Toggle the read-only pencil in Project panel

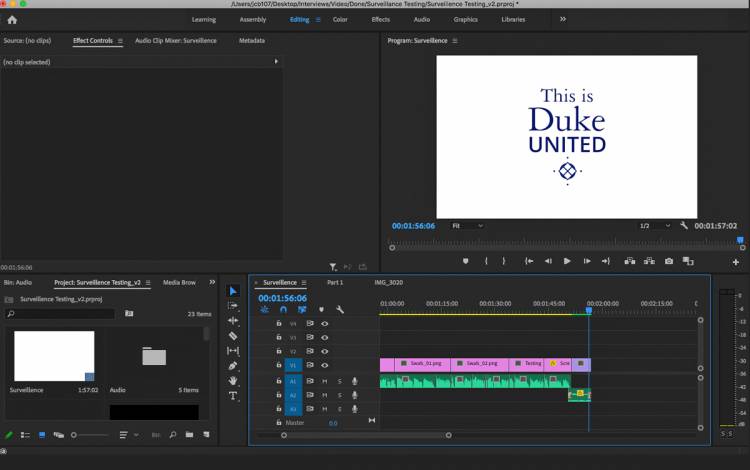point(9,435)
